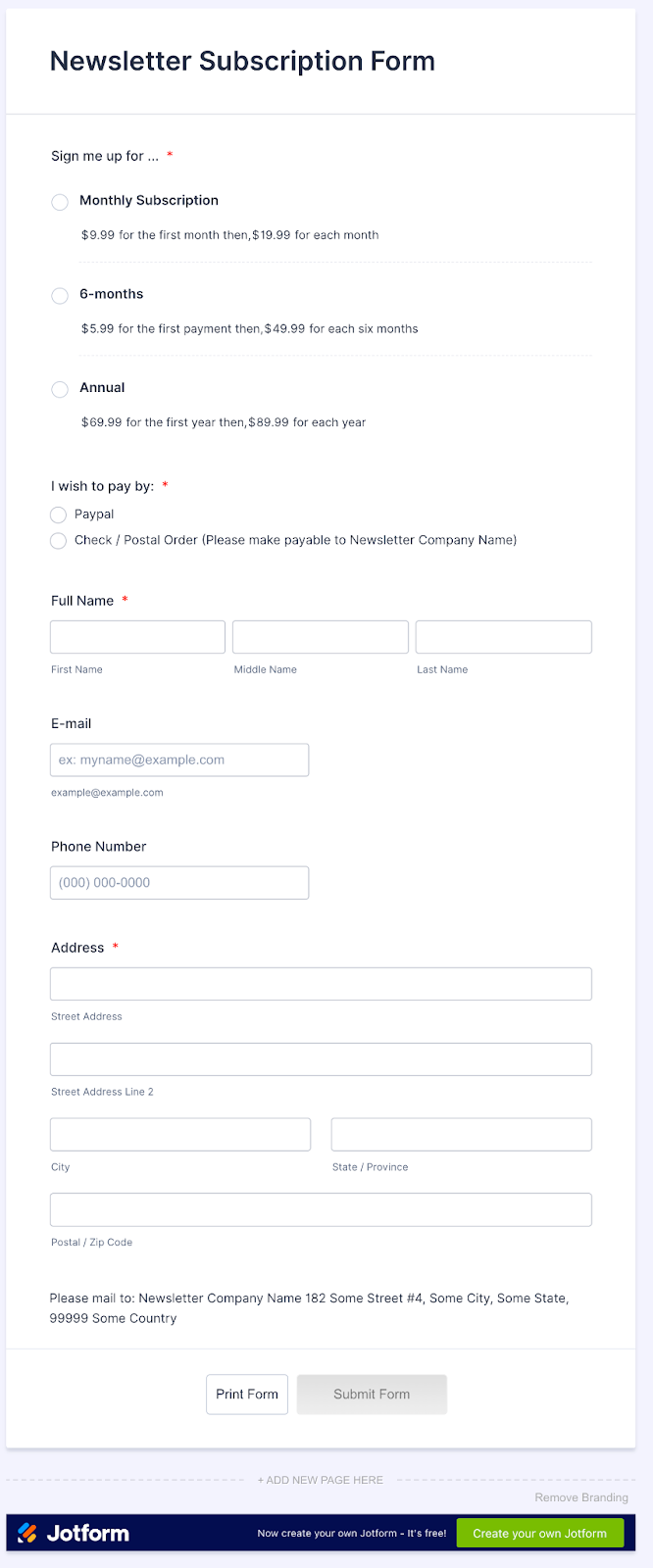
Task: Click the First Name input field
Action: click(x=137, y=637)
